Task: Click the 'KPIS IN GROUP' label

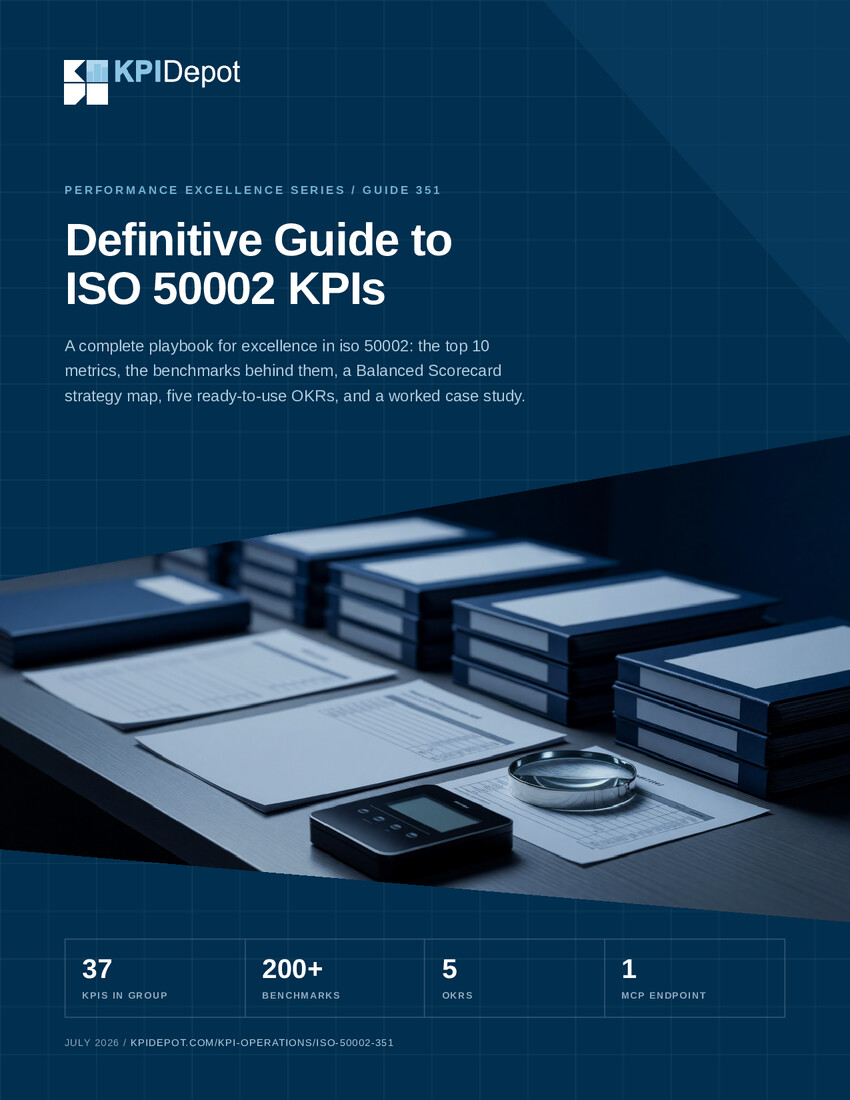Action: pos(125,995)
